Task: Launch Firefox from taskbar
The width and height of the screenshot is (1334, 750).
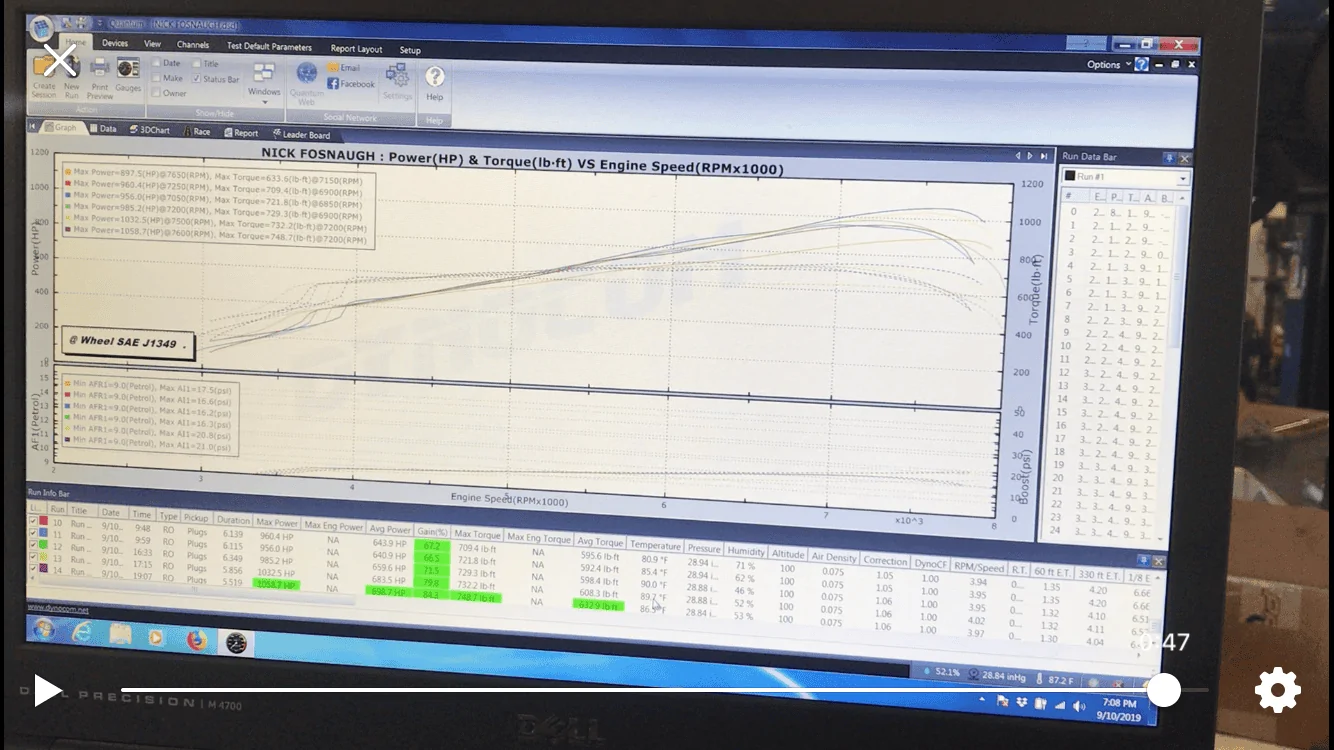Action: click(196, 639)
